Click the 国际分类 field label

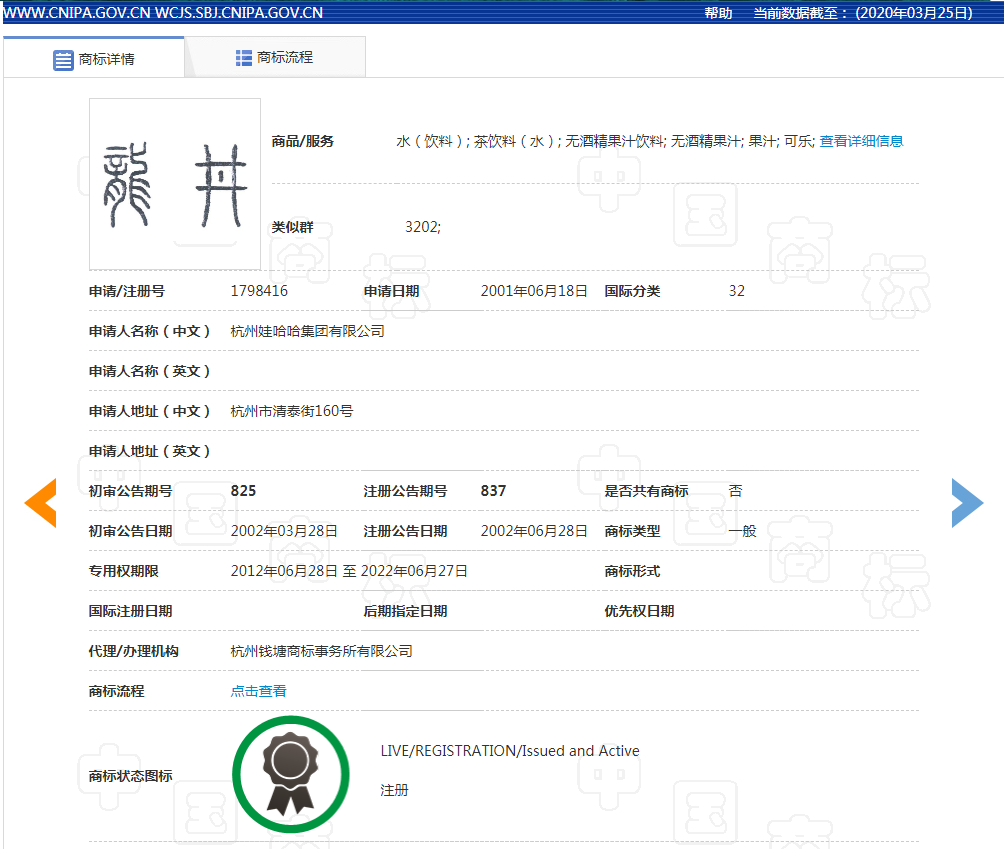[x=632, y=291]
